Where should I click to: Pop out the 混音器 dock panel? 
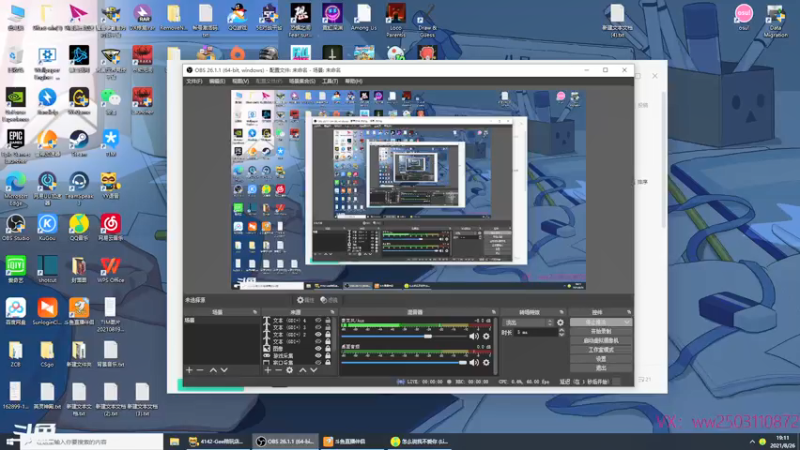[x=493, y=312]
